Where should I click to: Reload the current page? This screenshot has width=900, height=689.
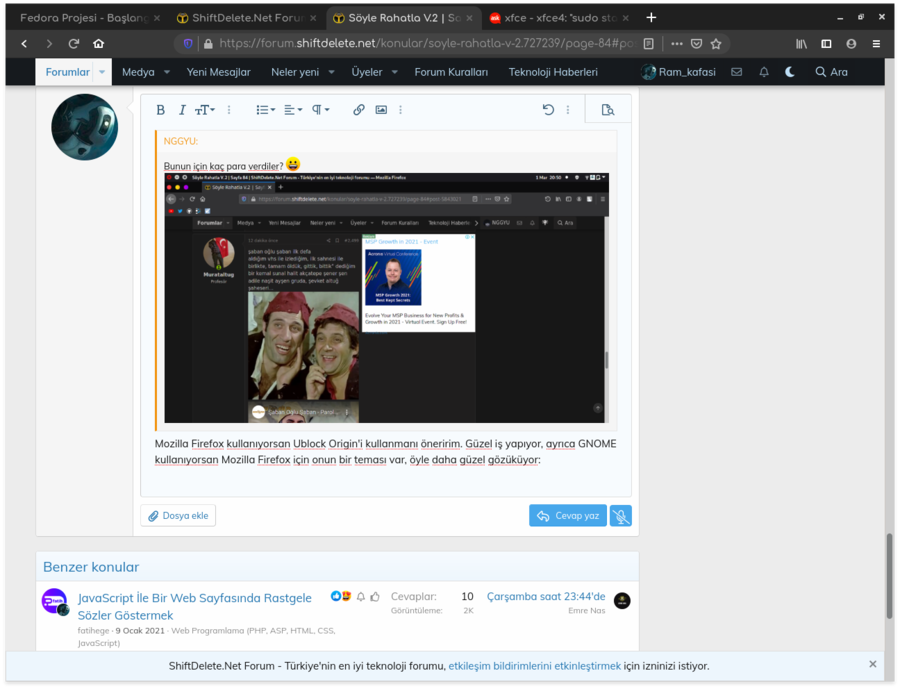pyautogui.click(x=73, y=44)
